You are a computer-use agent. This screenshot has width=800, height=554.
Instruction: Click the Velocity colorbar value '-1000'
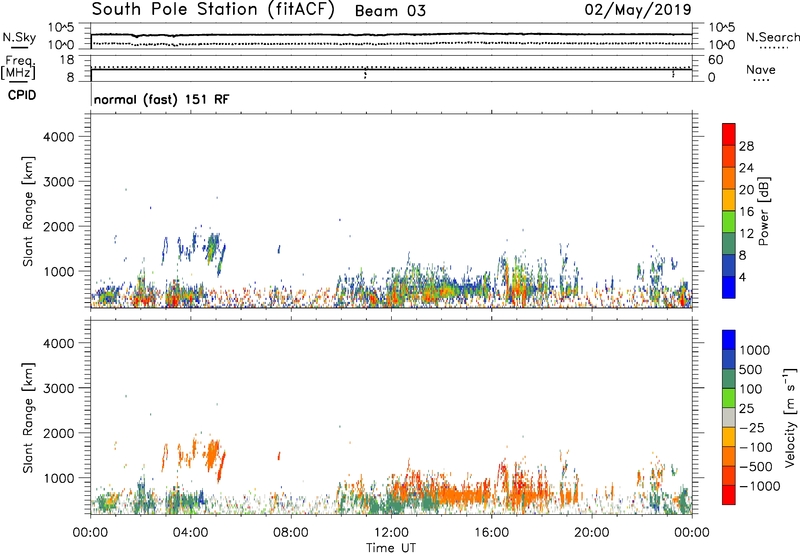pyautogui.click(x=759, y=486)
